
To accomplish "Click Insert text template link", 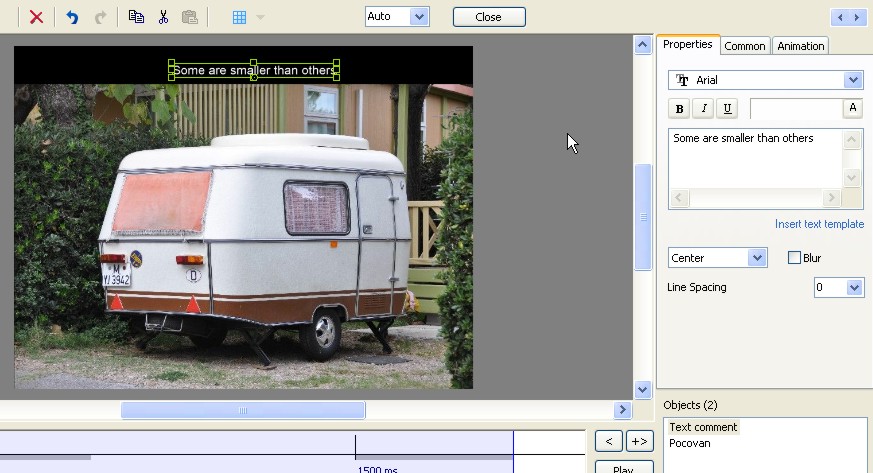I will click(x=819, y=224).
